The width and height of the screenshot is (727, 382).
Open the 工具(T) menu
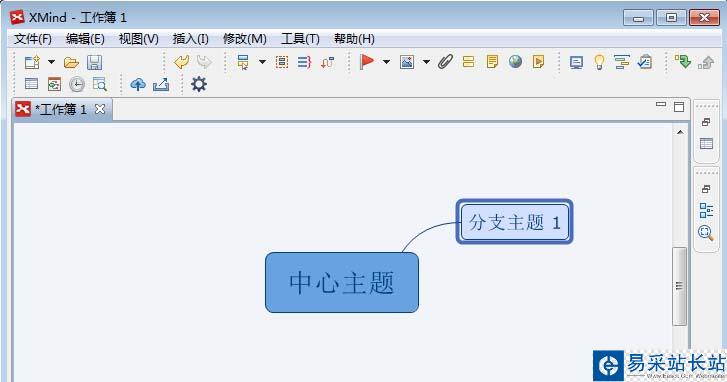tap(300, 39)
